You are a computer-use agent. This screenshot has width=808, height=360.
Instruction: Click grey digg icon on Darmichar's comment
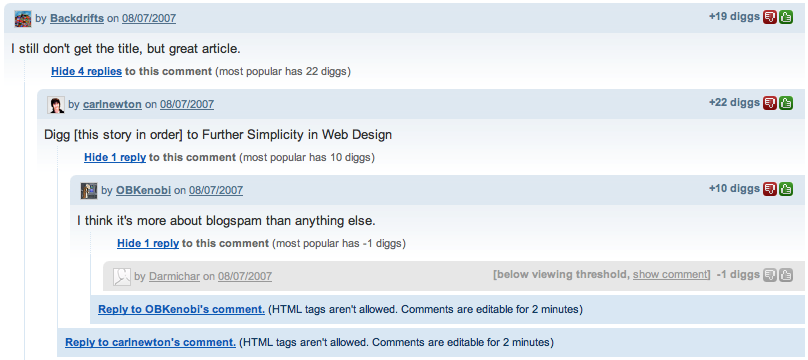(786, 275)
